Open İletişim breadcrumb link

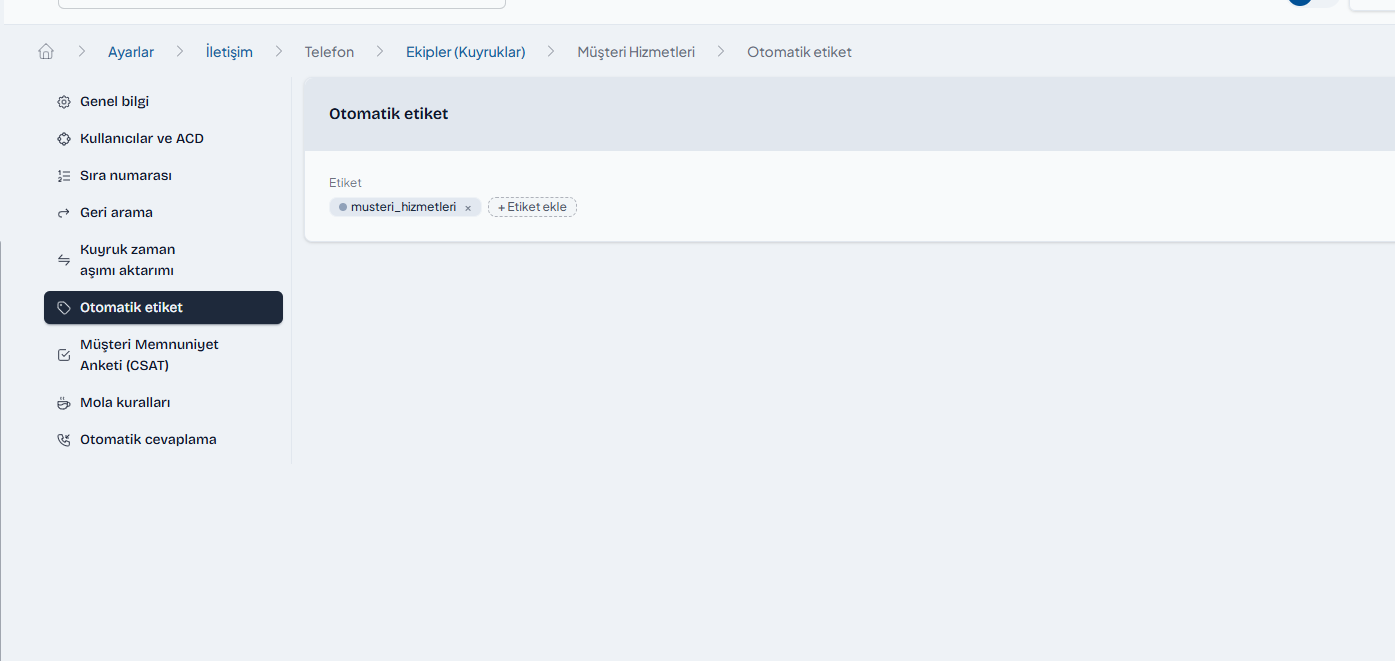coord(229,52)
